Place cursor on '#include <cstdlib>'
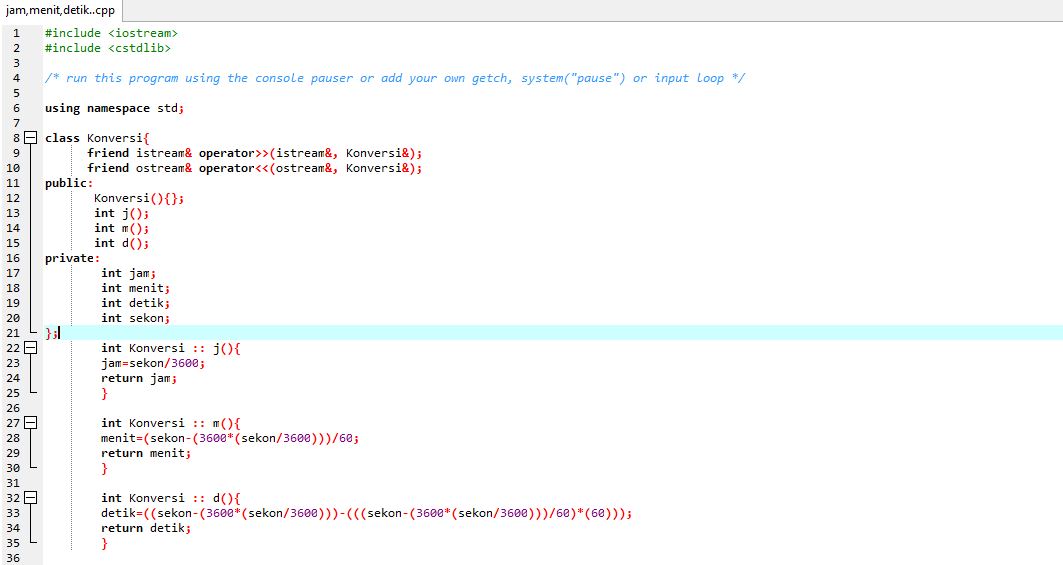Viewport: 1063px width, 565px height. coord(108,48)
